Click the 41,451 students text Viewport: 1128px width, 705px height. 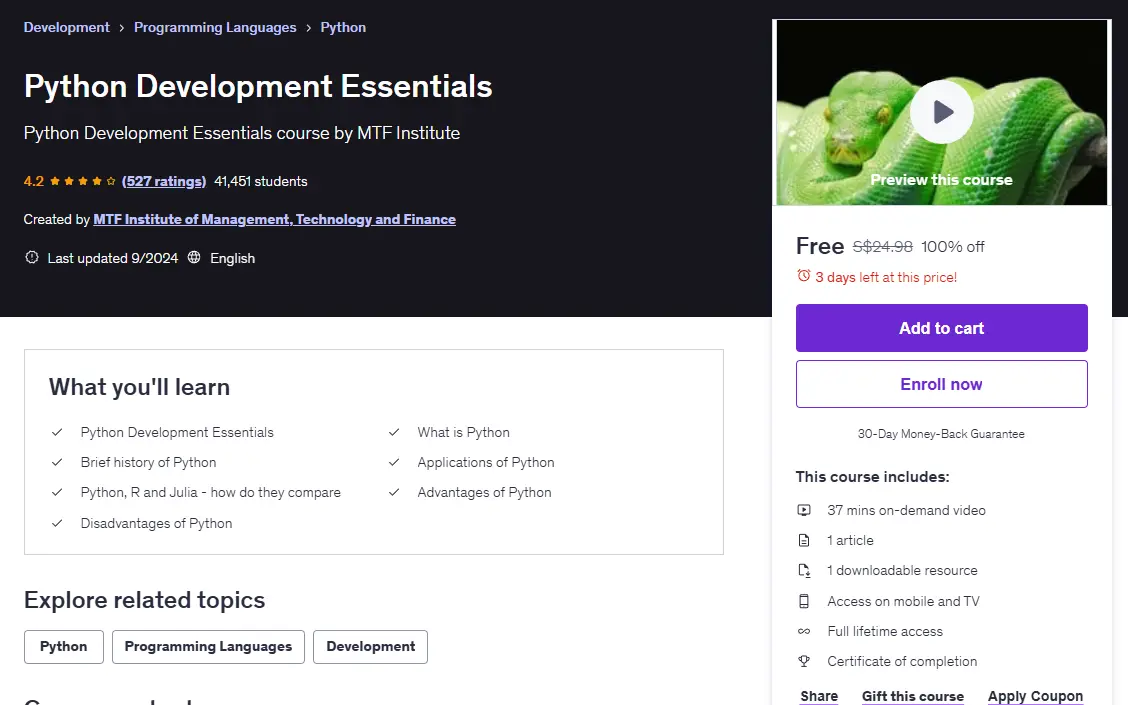260,181
